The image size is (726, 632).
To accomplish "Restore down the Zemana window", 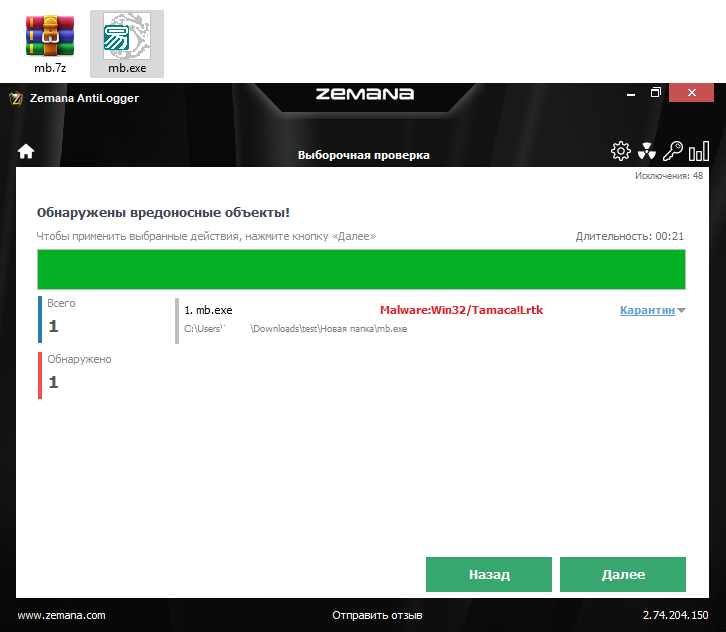I will tap(656, 93).
